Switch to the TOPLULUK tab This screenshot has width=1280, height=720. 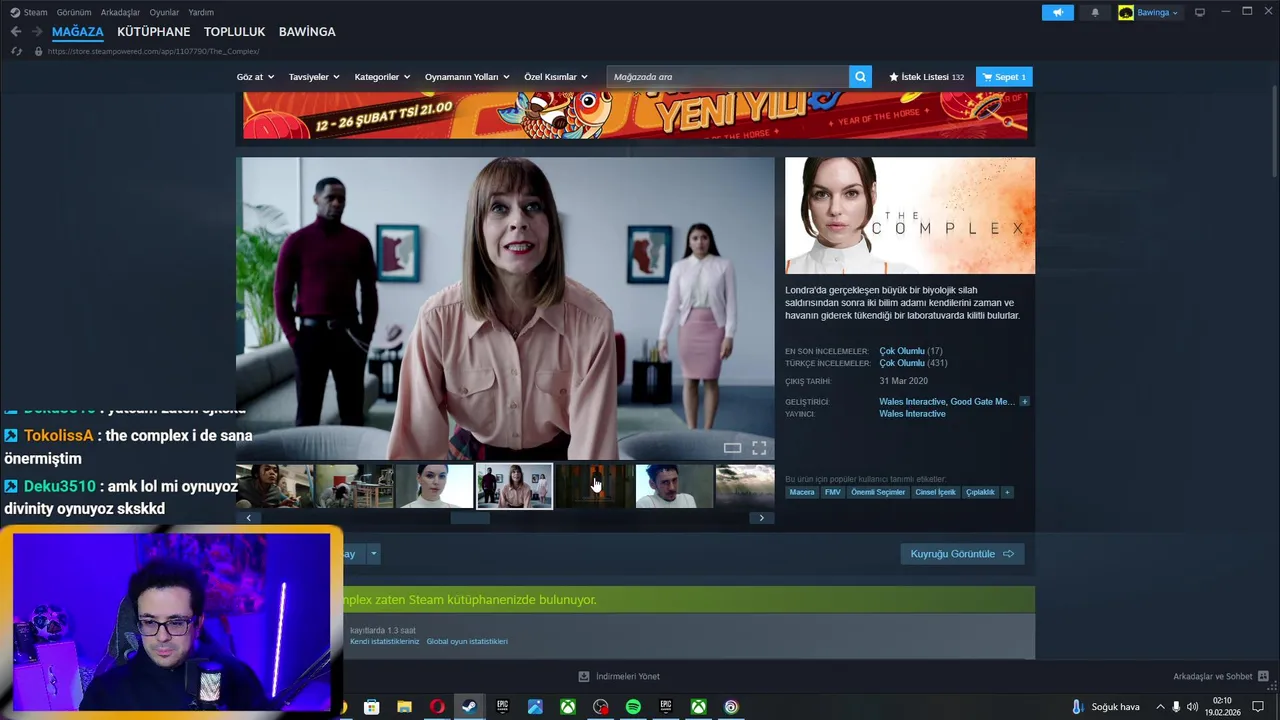coord(234,32)
